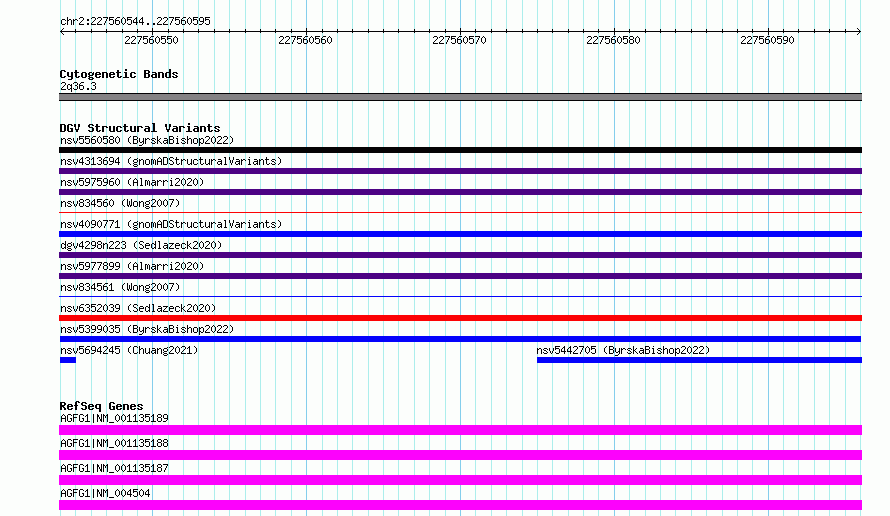Click the magenta AGFG1 NM_001135187 gene bar
This screenshot has width=890, height=516.
460,480
